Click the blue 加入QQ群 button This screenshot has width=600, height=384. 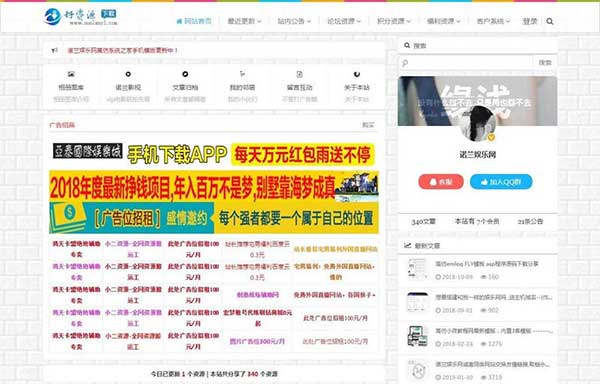(x=501, y=182)
